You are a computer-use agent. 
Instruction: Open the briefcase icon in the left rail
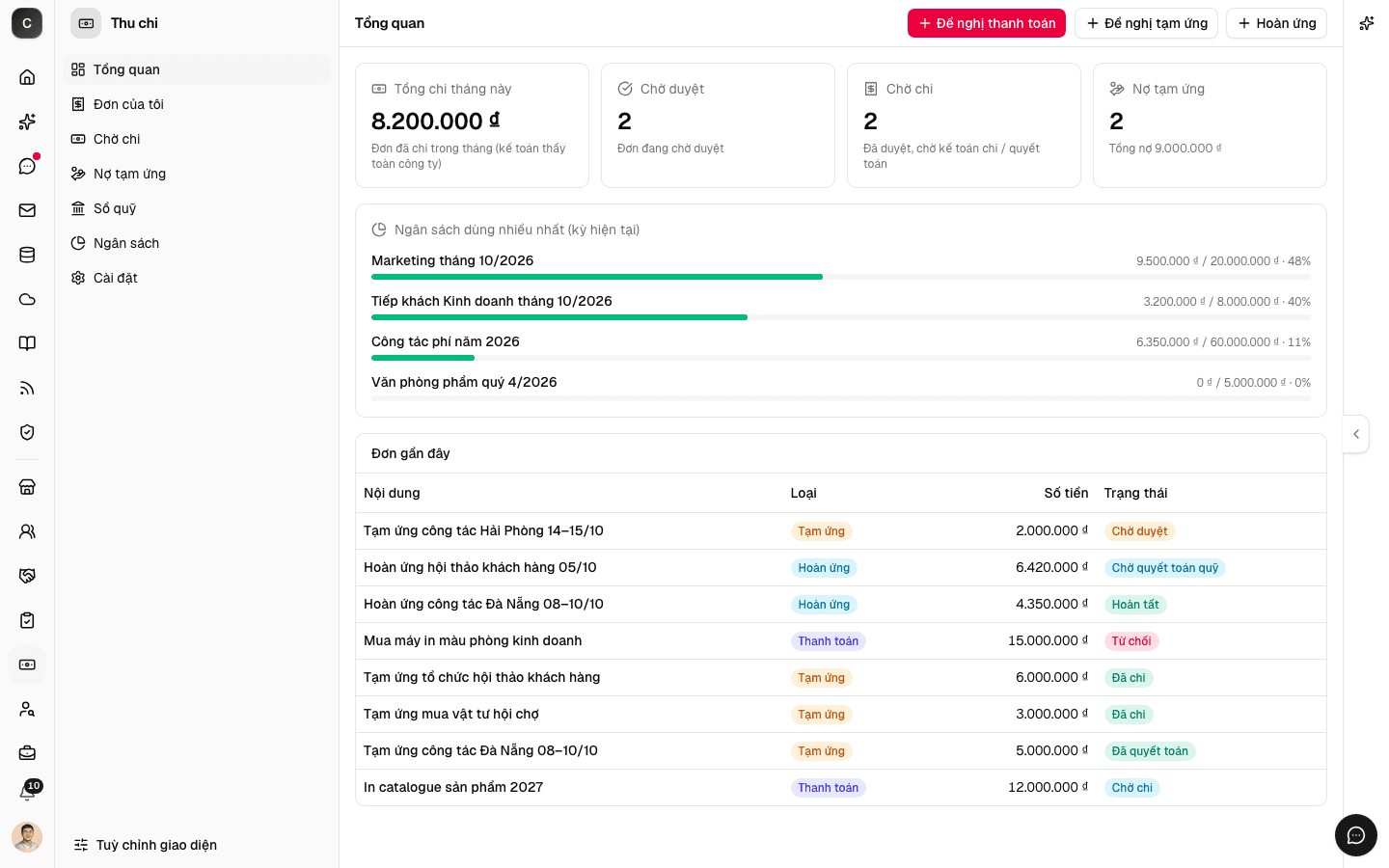[x=27, y=753]
